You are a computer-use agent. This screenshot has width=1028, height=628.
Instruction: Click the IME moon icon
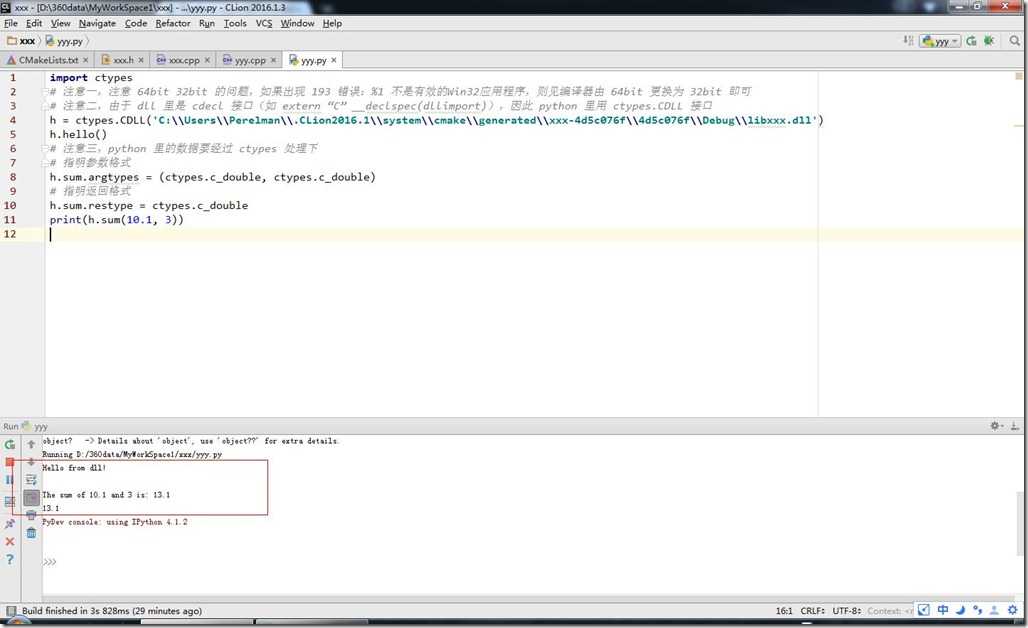coord(960,610)
